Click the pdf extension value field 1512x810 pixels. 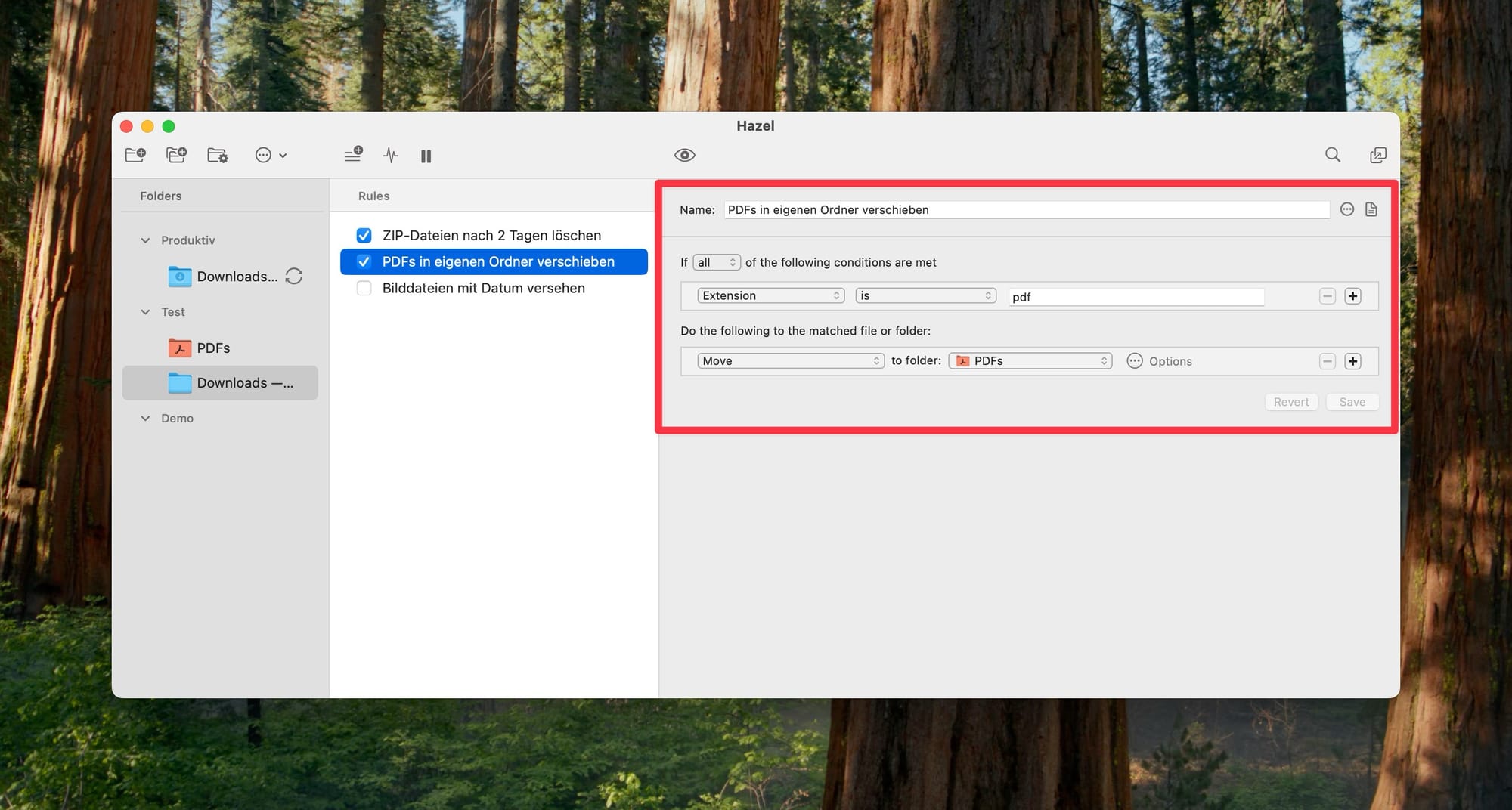(x=1136, y=296)
